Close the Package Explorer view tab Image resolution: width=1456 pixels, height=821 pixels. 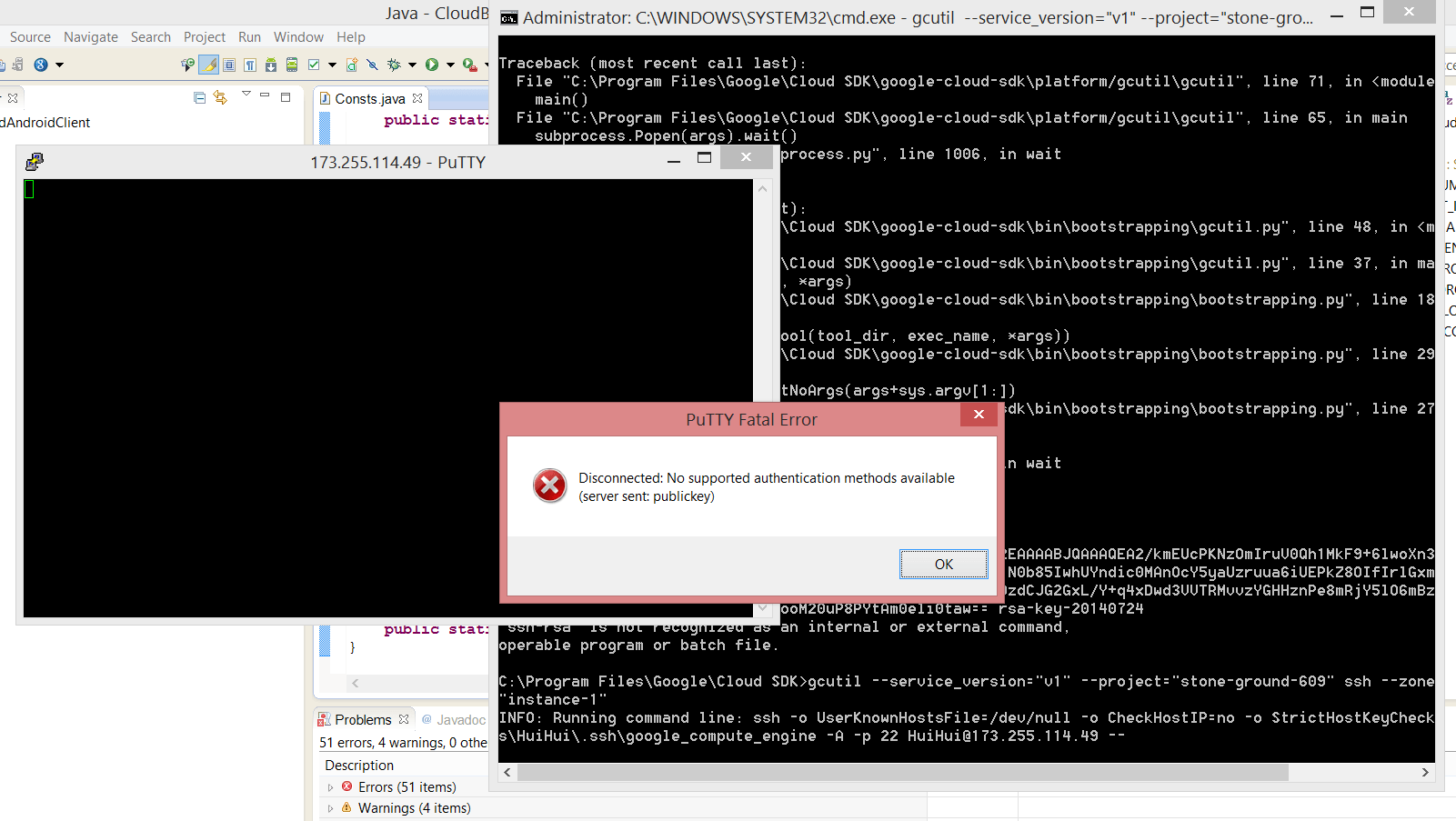[x=13, y=97]
